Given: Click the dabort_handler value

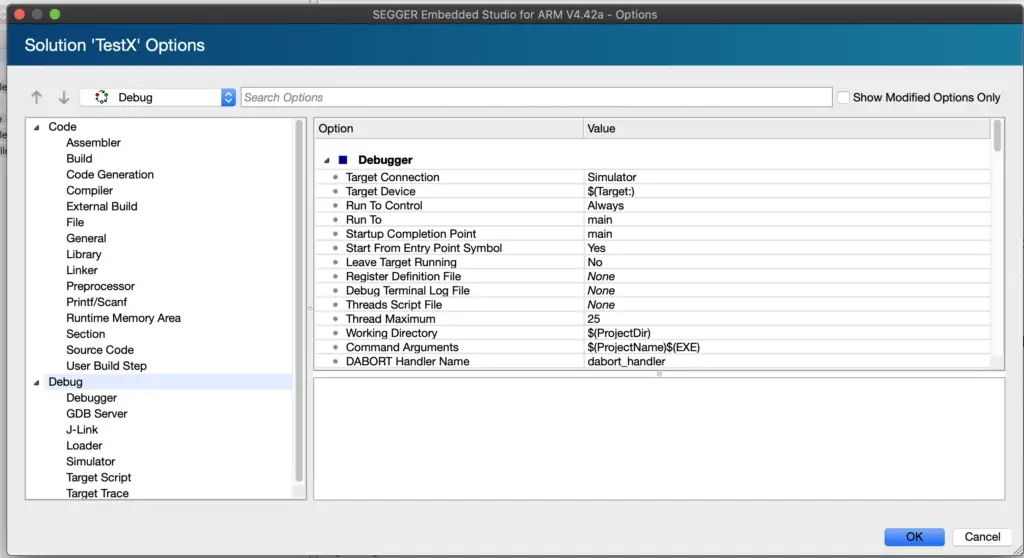Looking at the screenshot, I should (626, 361).
